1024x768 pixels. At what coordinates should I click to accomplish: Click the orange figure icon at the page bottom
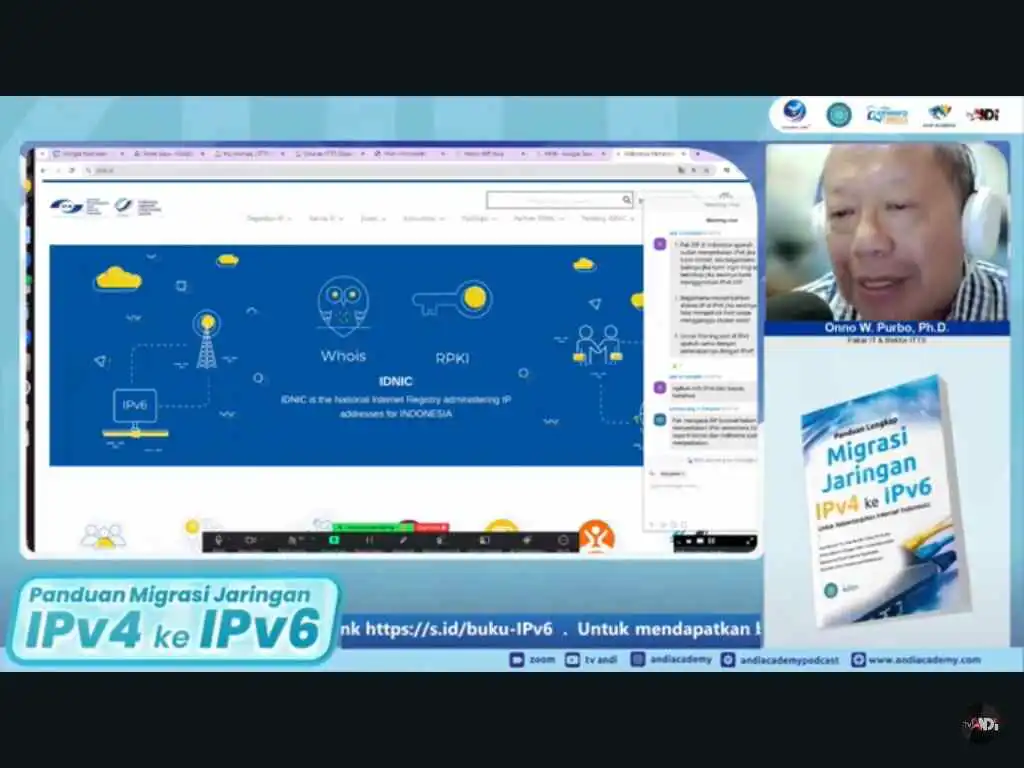click(x=596, y=536)
